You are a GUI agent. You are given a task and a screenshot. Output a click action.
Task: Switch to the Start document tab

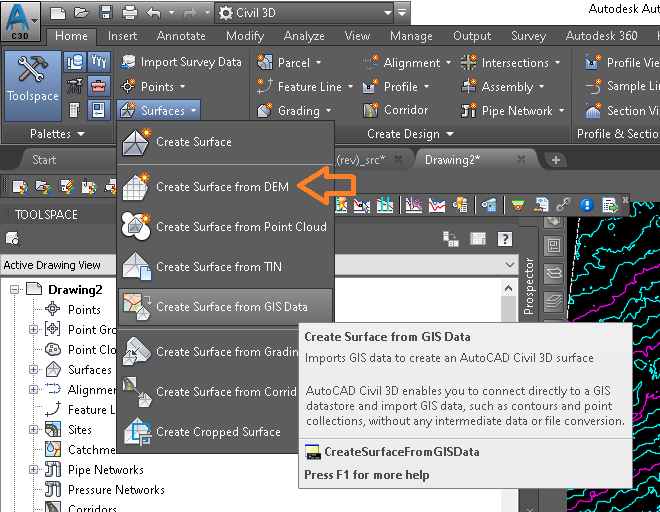44,160
